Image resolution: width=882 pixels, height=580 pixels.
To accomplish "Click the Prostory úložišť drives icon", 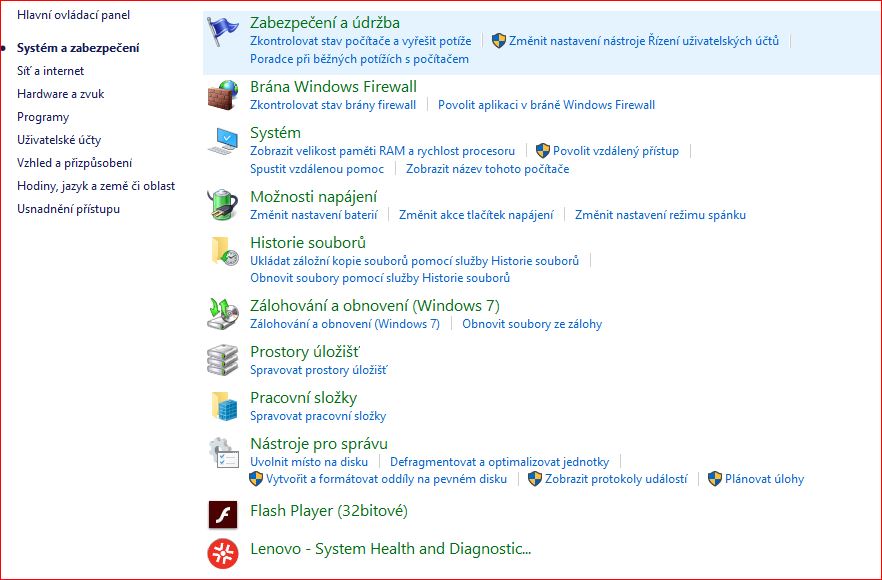I will pos(223,359).
